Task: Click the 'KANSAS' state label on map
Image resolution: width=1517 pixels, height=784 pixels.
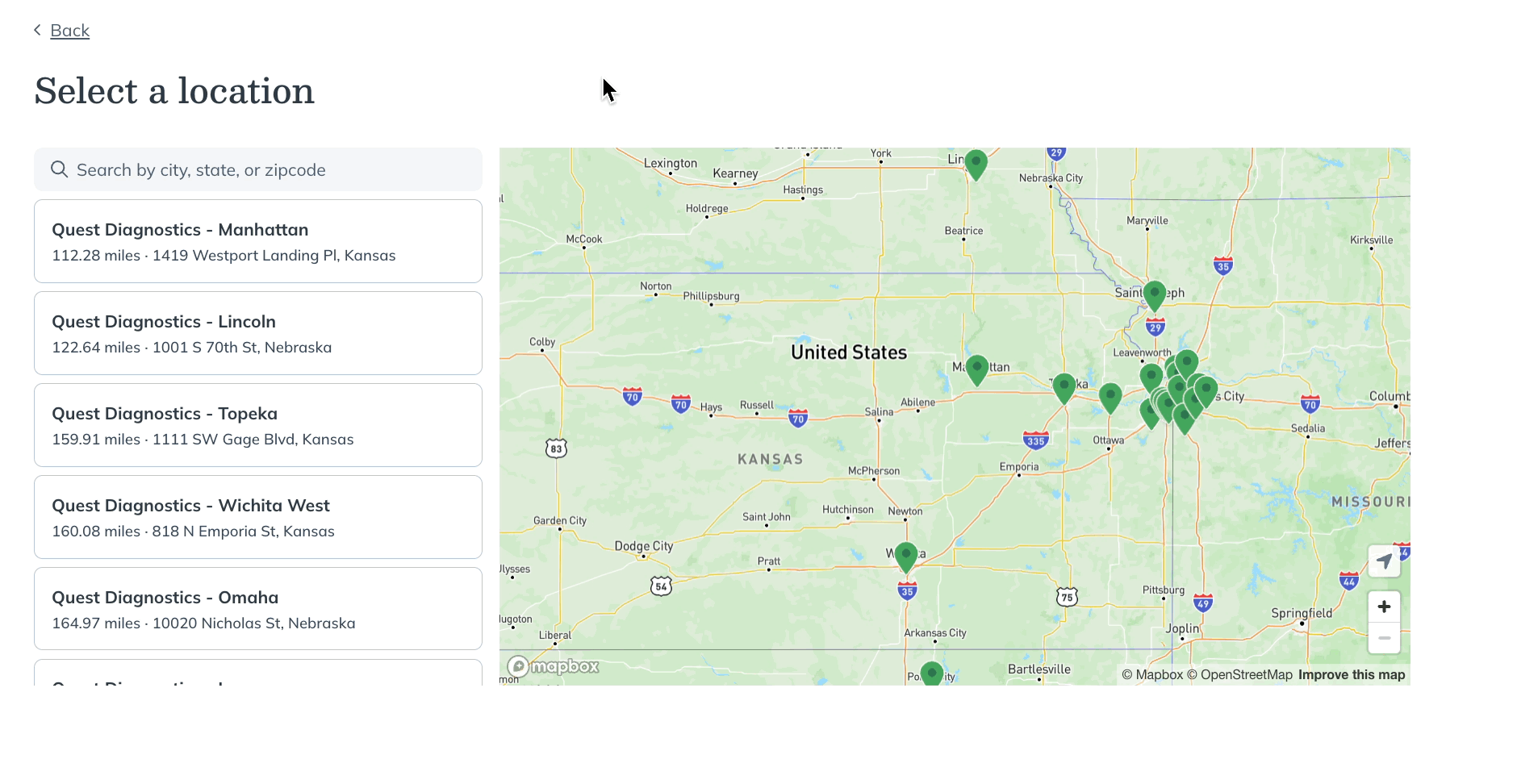Action: pos(771,459)
